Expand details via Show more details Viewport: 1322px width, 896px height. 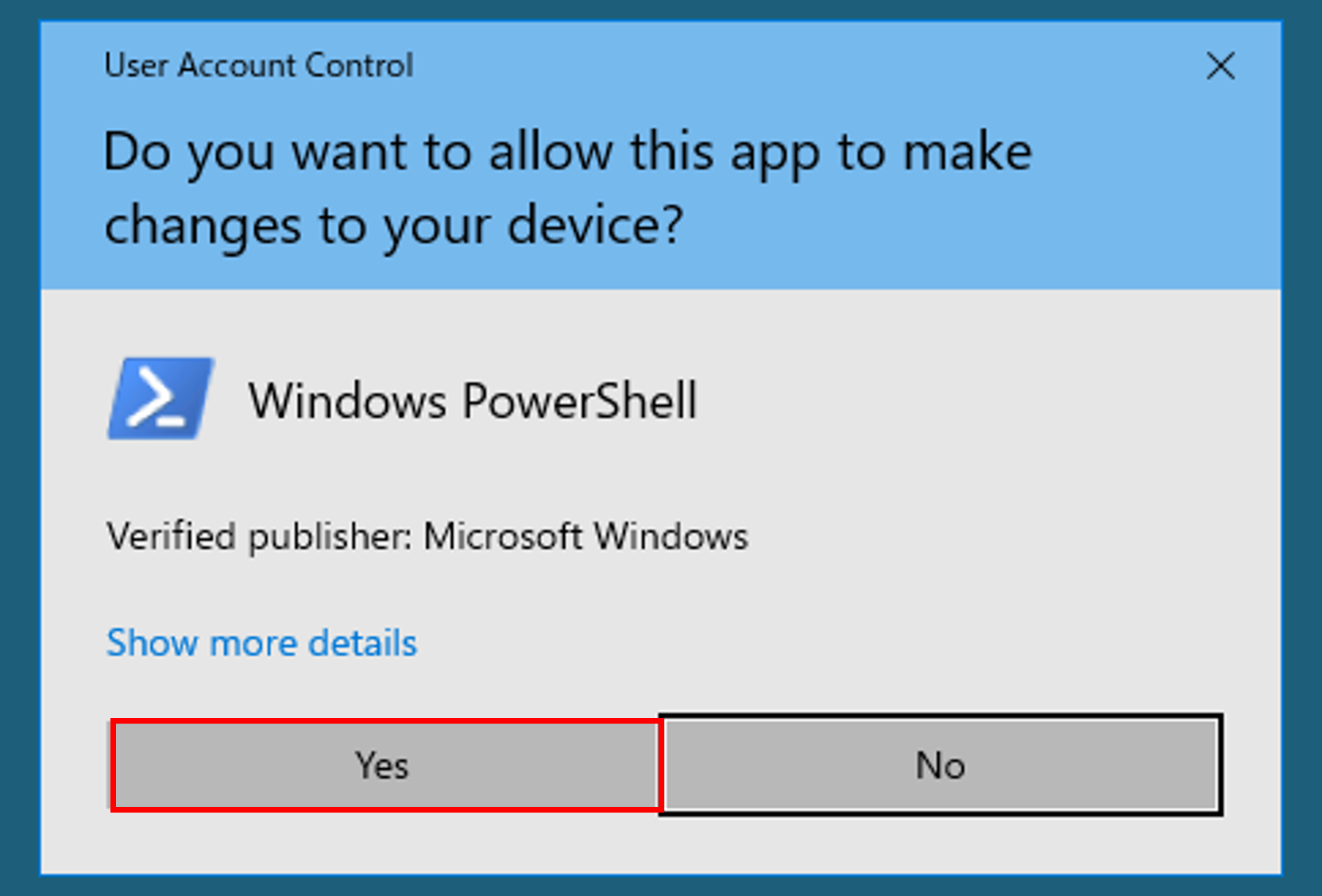coord(261,643)
